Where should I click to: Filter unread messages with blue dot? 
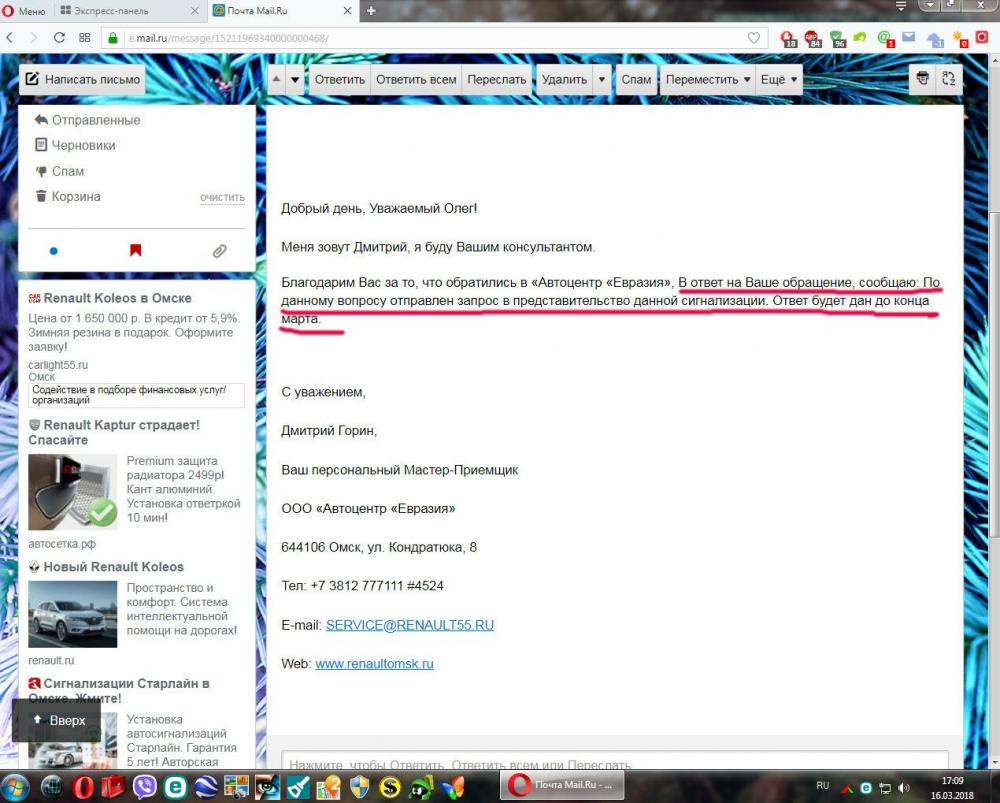coord(54,251)
